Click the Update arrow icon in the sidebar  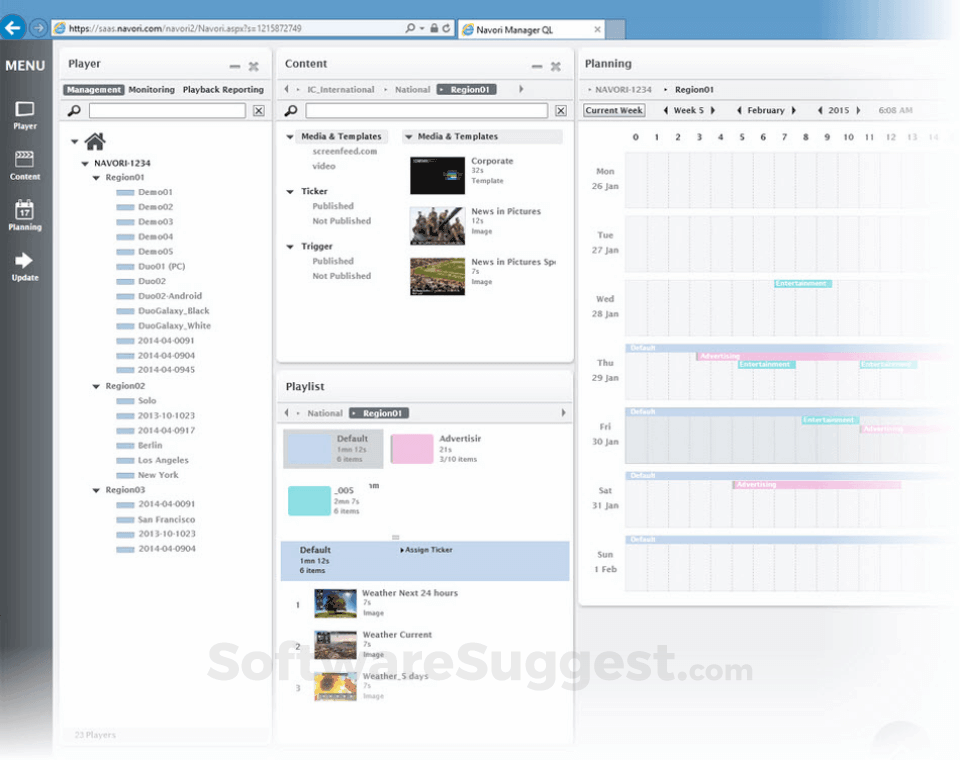pyautogui.click(x=24, y=262)
